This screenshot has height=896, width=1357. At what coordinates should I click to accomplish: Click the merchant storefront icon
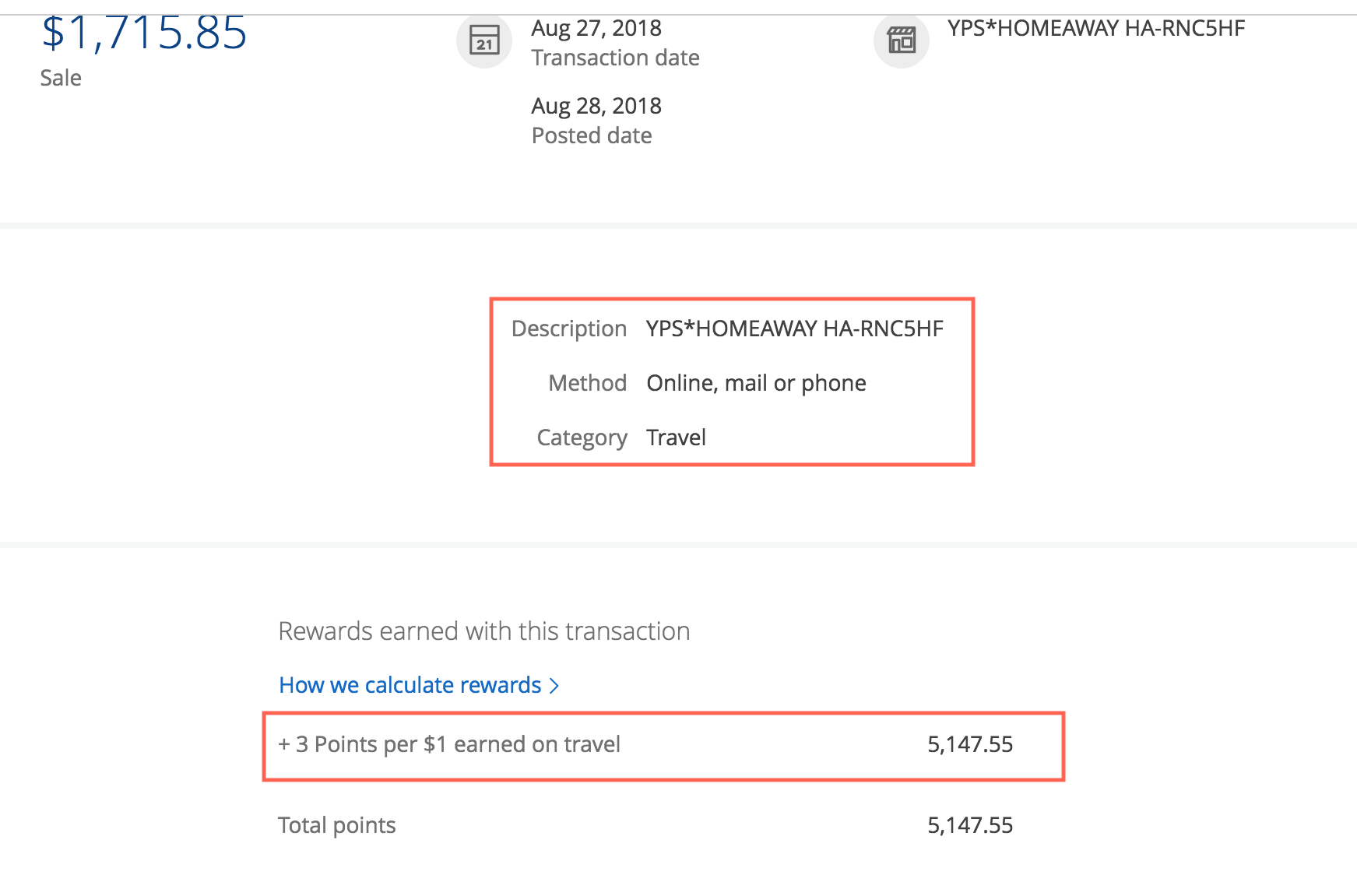902,40
